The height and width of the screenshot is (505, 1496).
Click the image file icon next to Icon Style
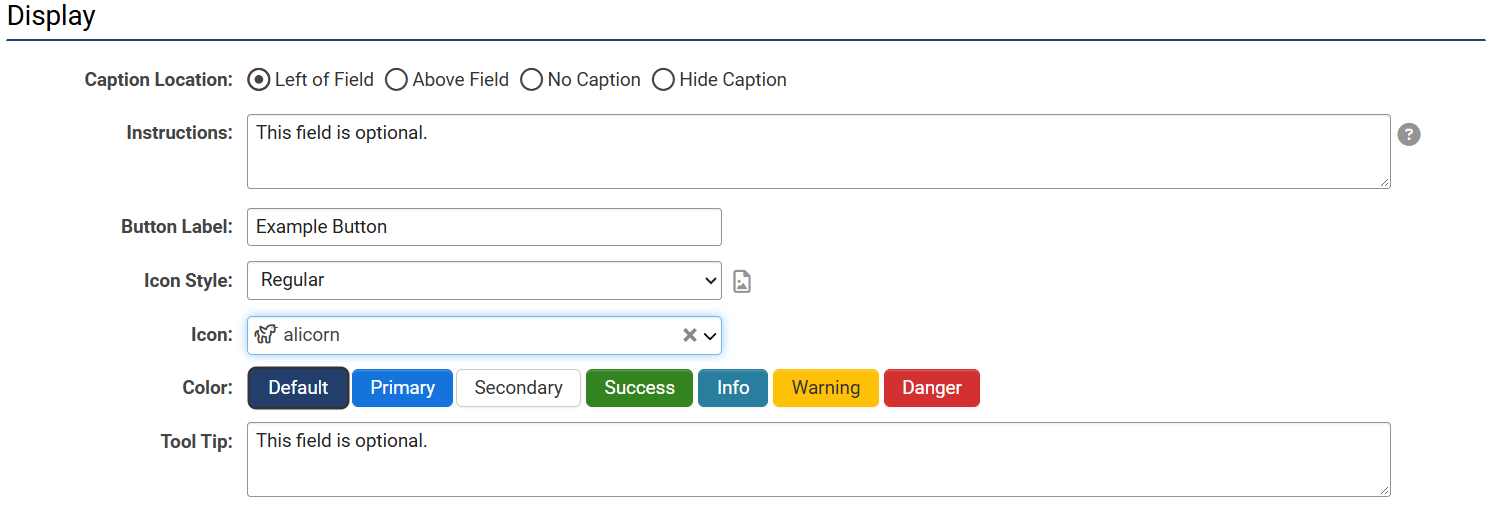click(742, 281)
